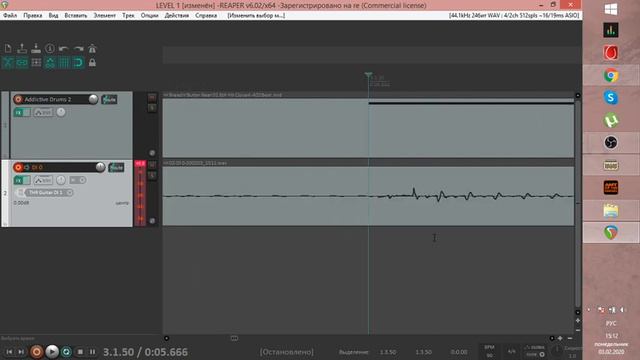This screenshot has width=640, height=360.
Task: Select the guitar DI audio item waveform
Action: tap(368, 196)
